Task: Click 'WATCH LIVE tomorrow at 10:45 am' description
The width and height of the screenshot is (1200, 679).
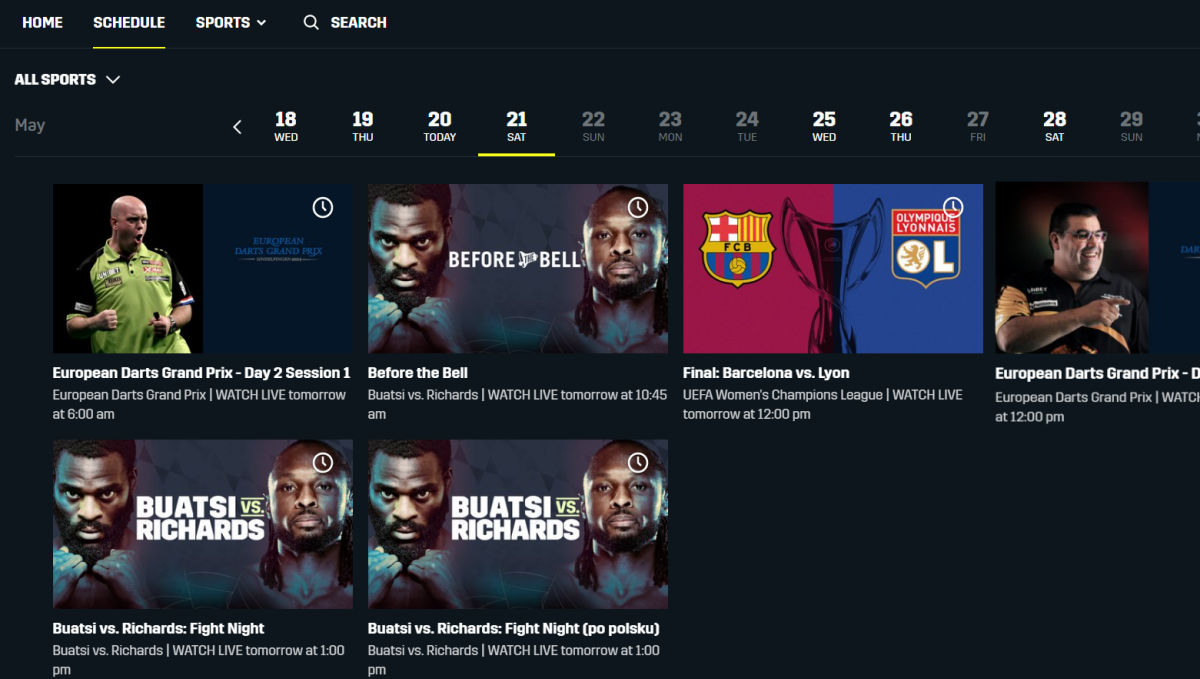Action: point(517,404)
